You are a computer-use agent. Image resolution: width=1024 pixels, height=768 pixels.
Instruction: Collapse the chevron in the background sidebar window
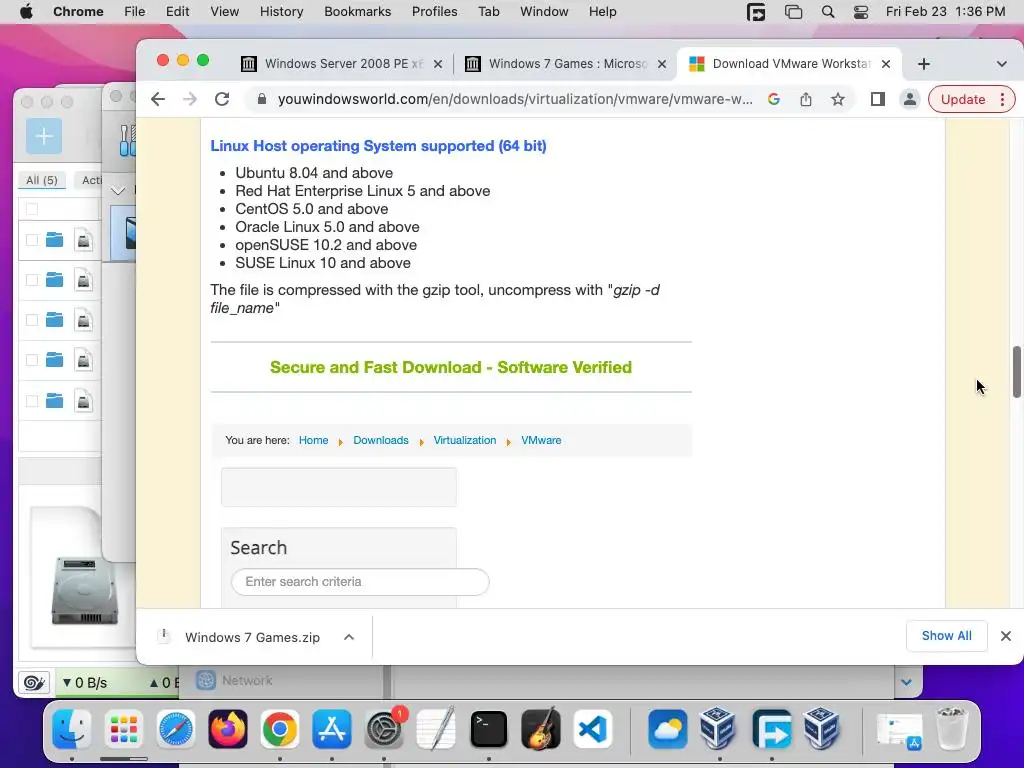[118, 191]
